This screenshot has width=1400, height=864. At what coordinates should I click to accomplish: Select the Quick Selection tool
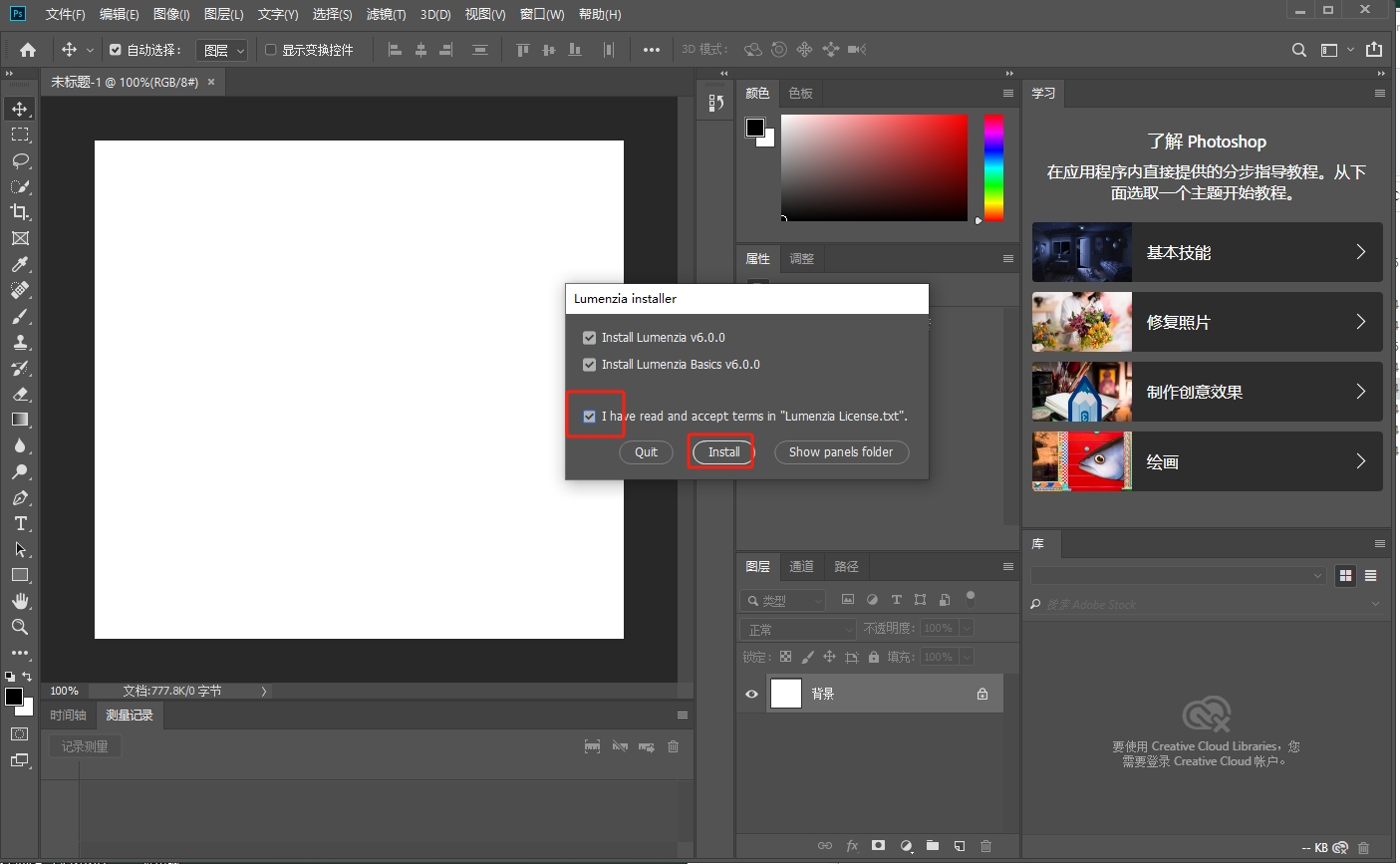pos(20,186)
